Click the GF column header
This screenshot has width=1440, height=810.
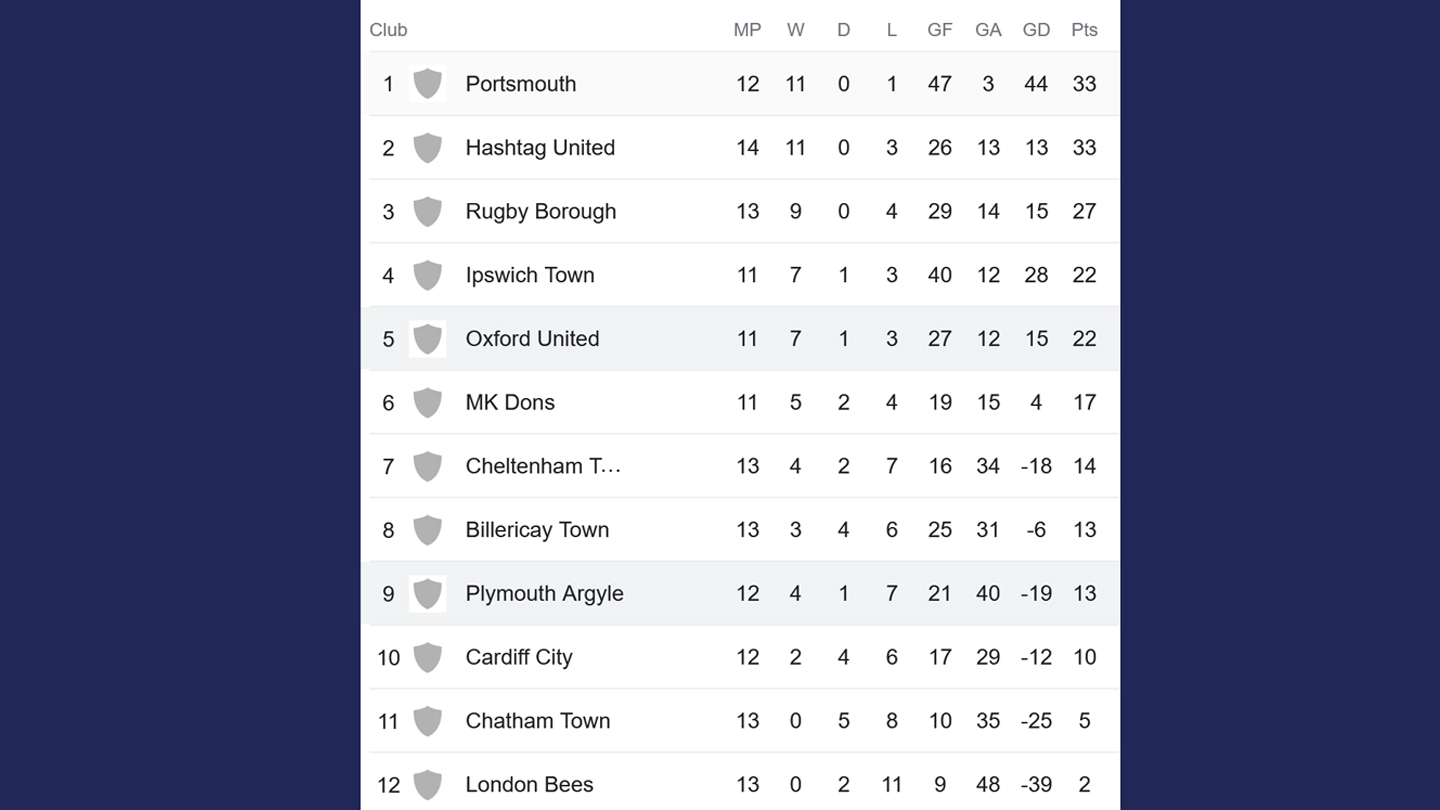(x=939, y=30)
